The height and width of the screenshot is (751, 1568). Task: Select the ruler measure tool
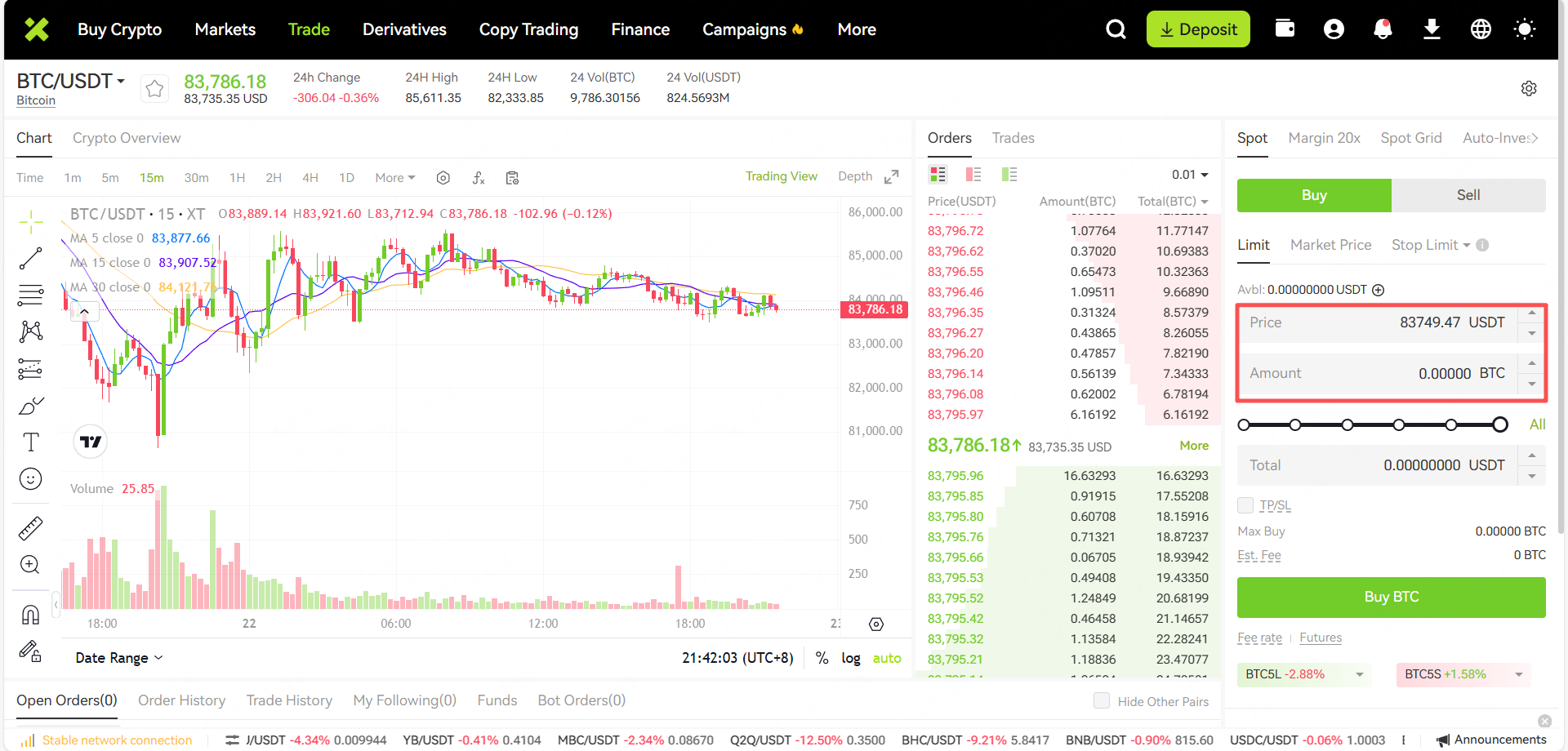pos(30,529)
